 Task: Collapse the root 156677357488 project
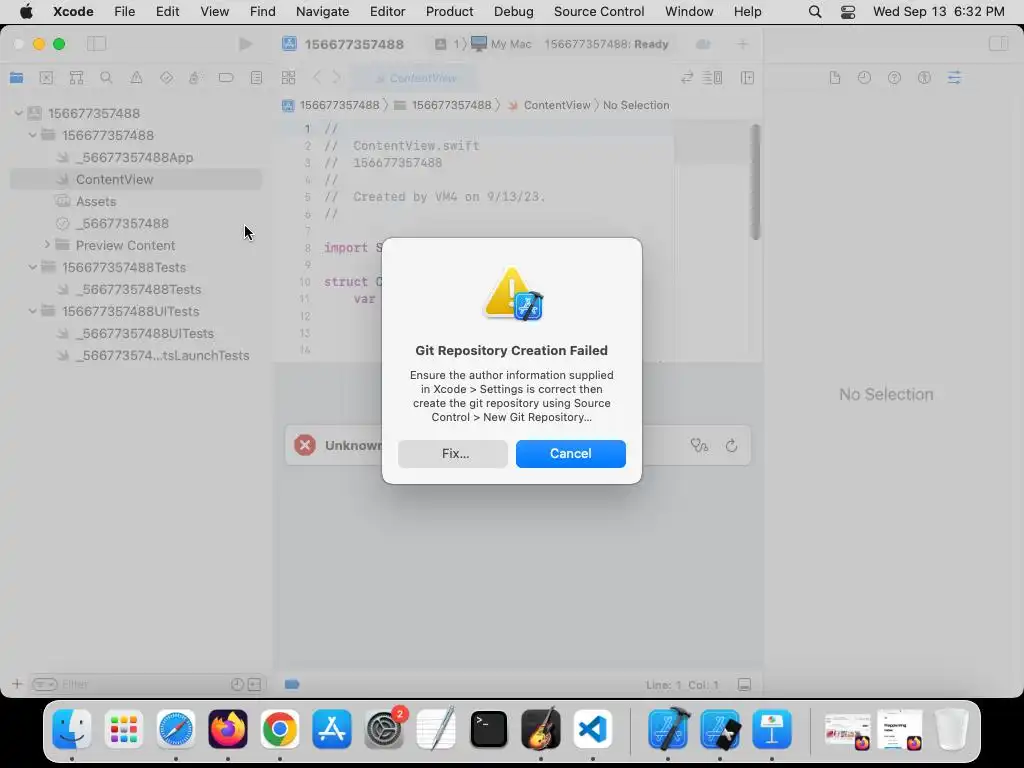click(x=19, y=113)
